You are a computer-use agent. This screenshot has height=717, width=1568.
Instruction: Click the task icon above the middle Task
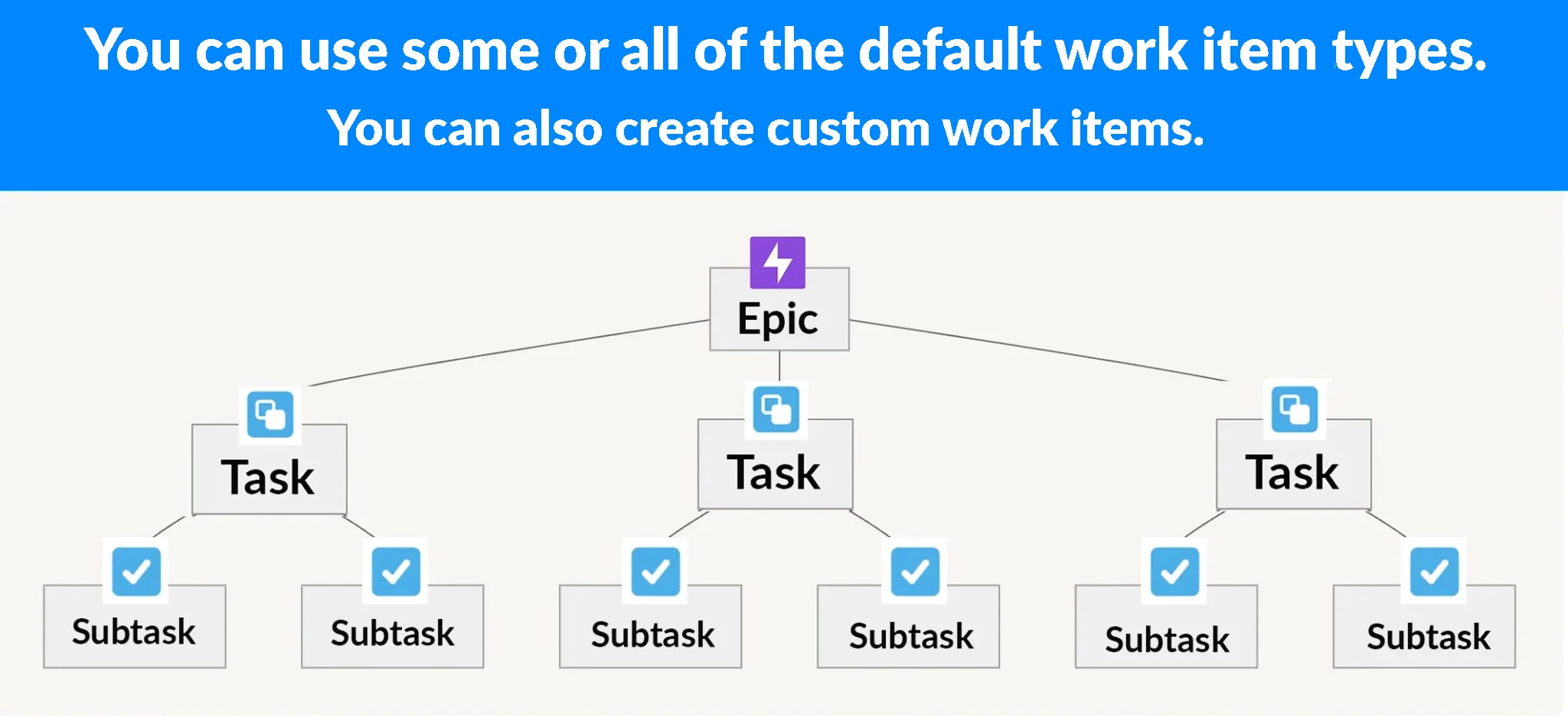click(x=776, y=409)
